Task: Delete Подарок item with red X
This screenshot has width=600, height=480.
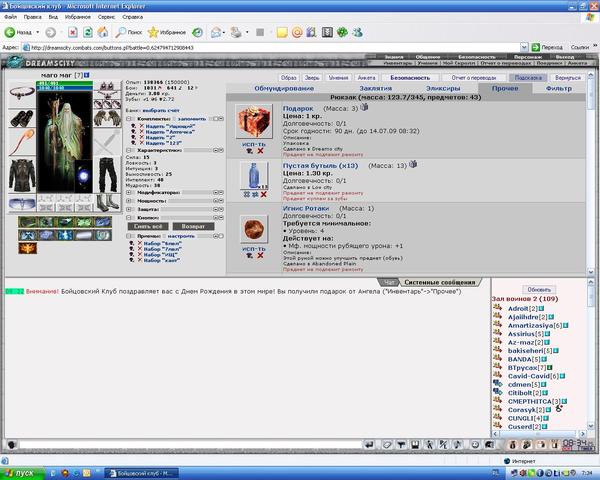Action: (260, 151)
